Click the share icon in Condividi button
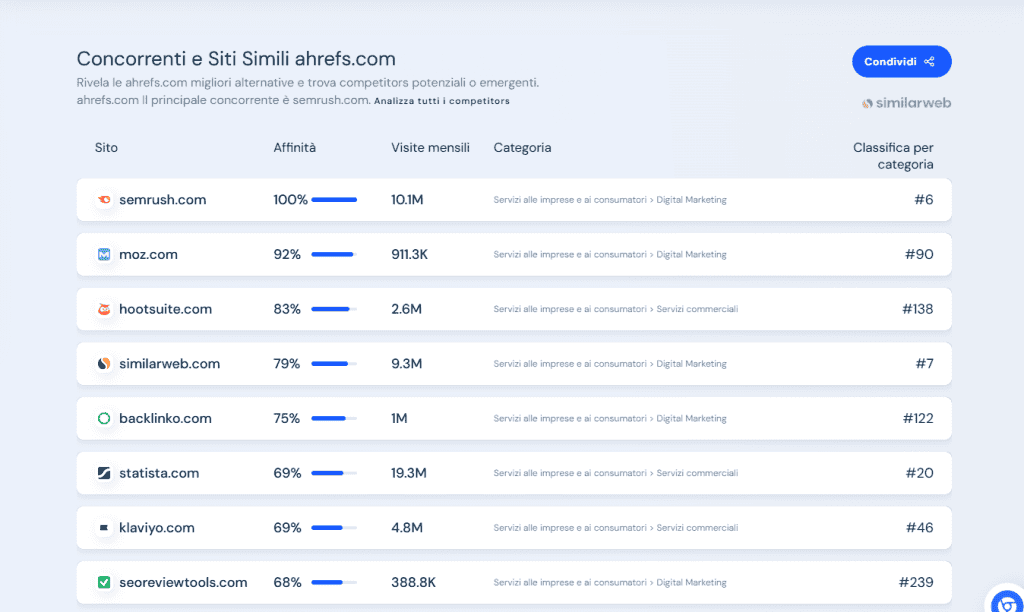This screenshot has width=1024, height=612. click(x=929, y=61)
